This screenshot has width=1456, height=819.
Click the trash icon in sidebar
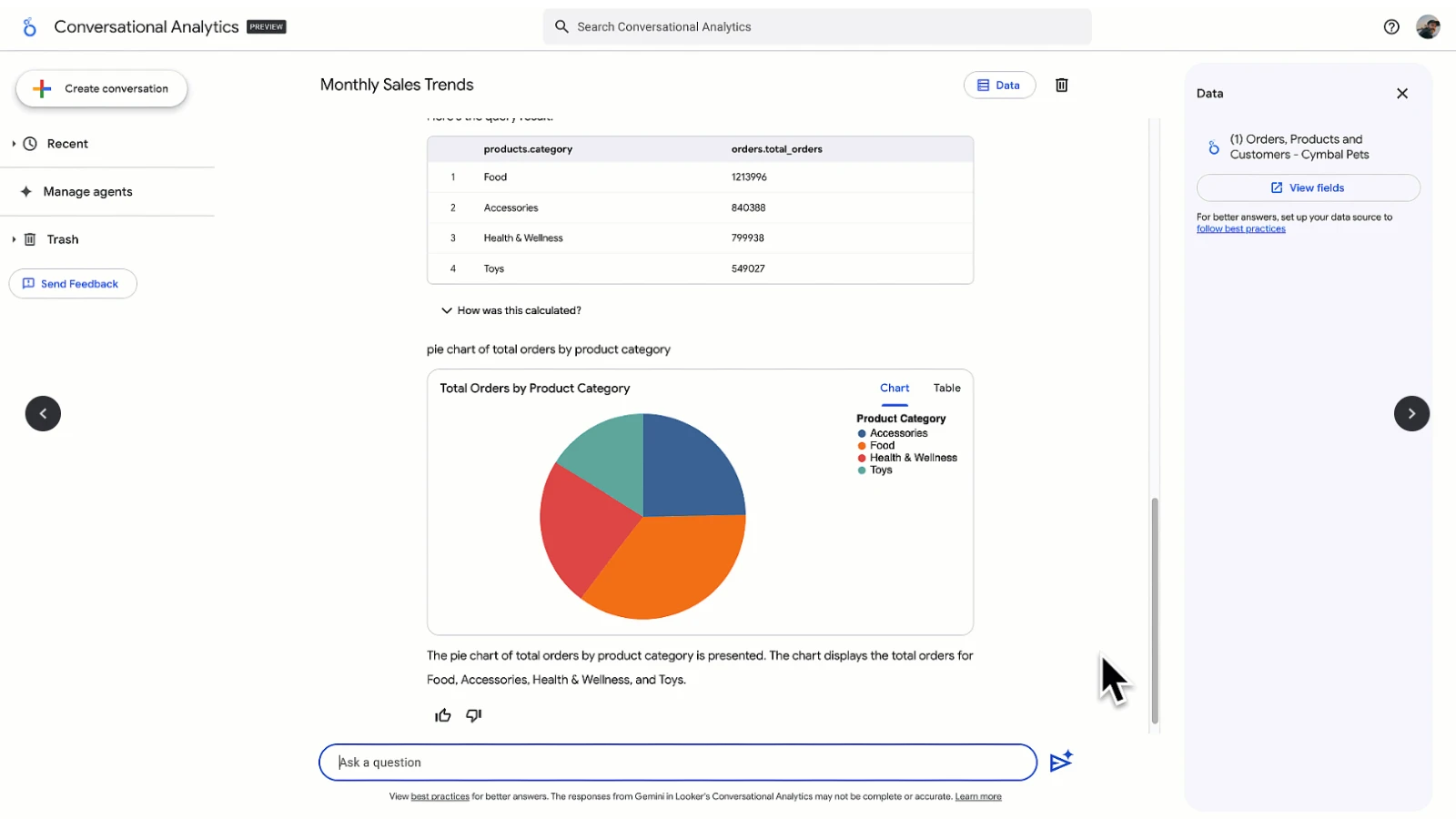click(30, 239)
